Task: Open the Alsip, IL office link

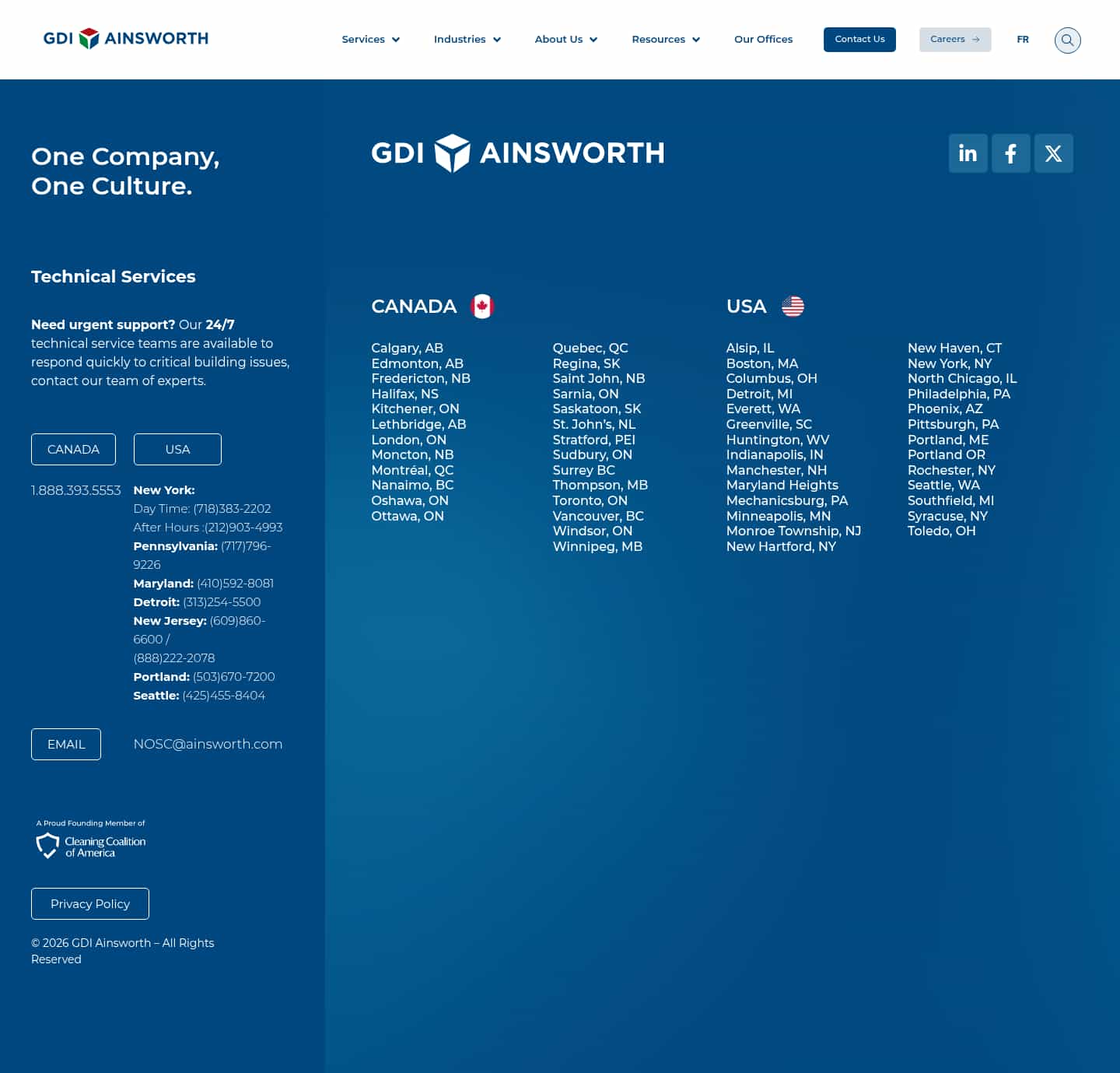Action: coord(750,348)
